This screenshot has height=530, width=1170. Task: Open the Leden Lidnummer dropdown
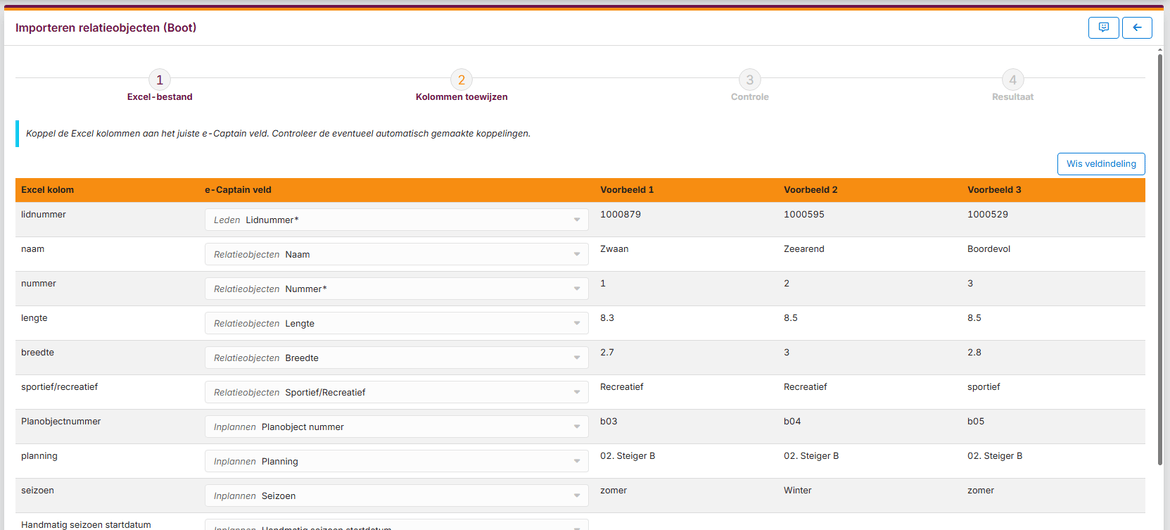tap(396, 220)
